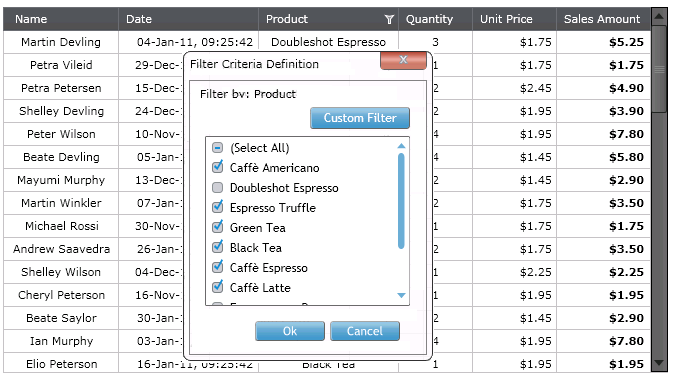Screen dimensions: 673x377
Task: Click the $4.90 sales amount cell
Action: (603, 88)
